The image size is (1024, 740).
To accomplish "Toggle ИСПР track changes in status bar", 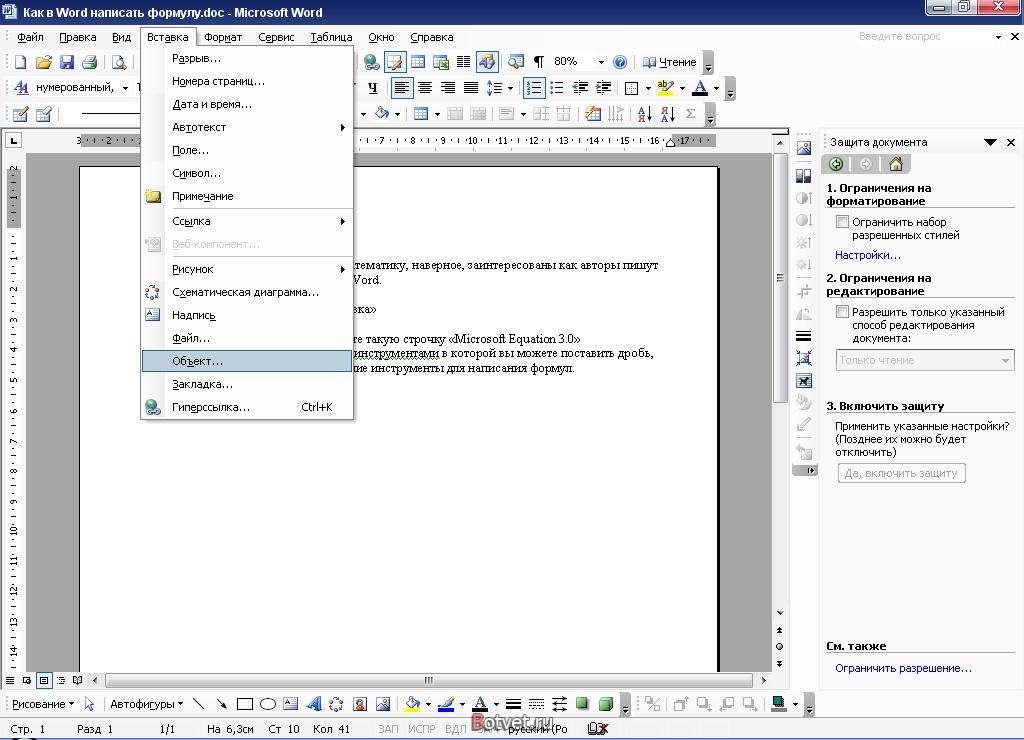I will [x=421, y=729].
